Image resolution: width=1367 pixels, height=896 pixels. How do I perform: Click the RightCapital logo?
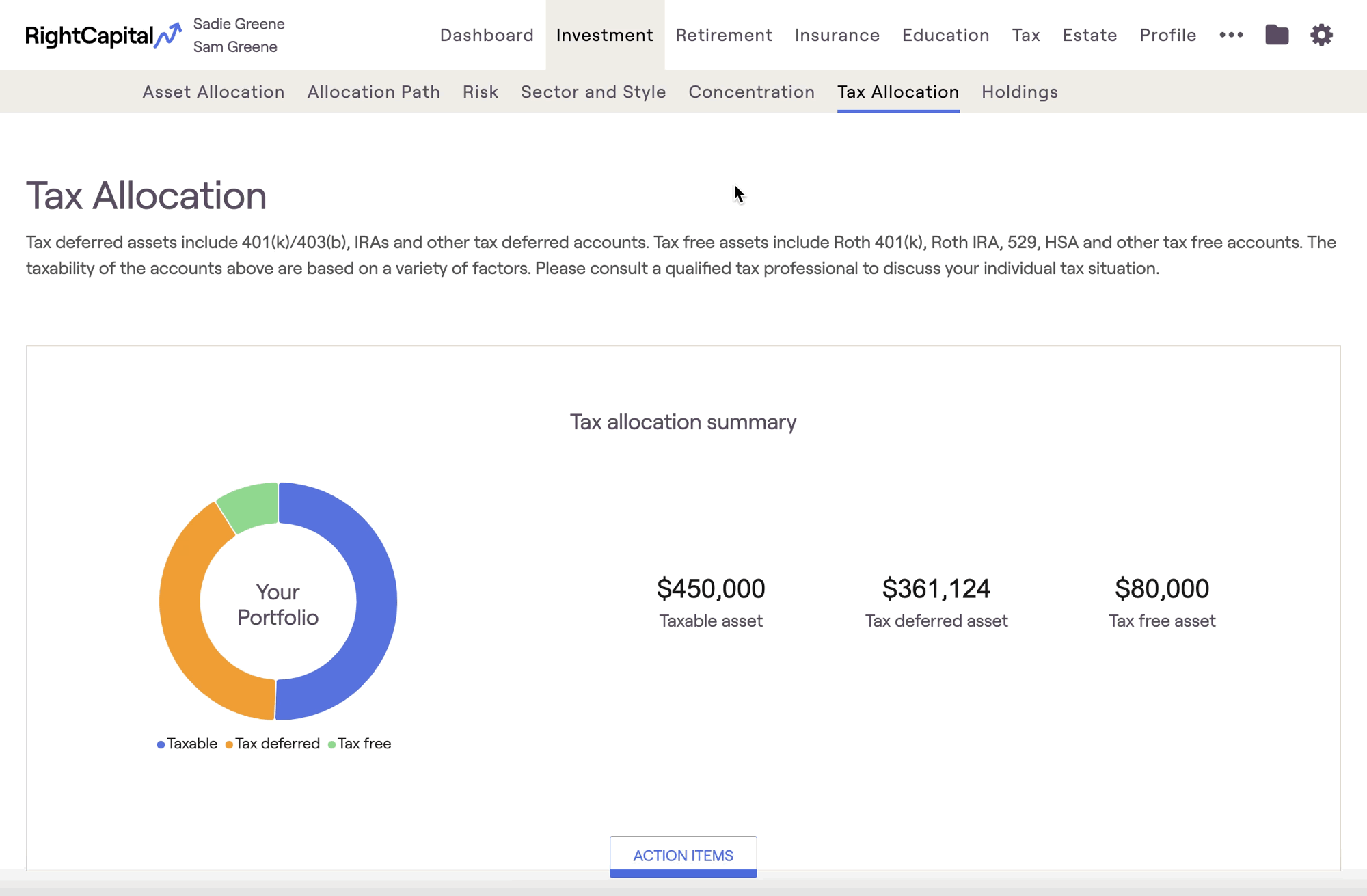pyautogui.click(x=103, y=36)
